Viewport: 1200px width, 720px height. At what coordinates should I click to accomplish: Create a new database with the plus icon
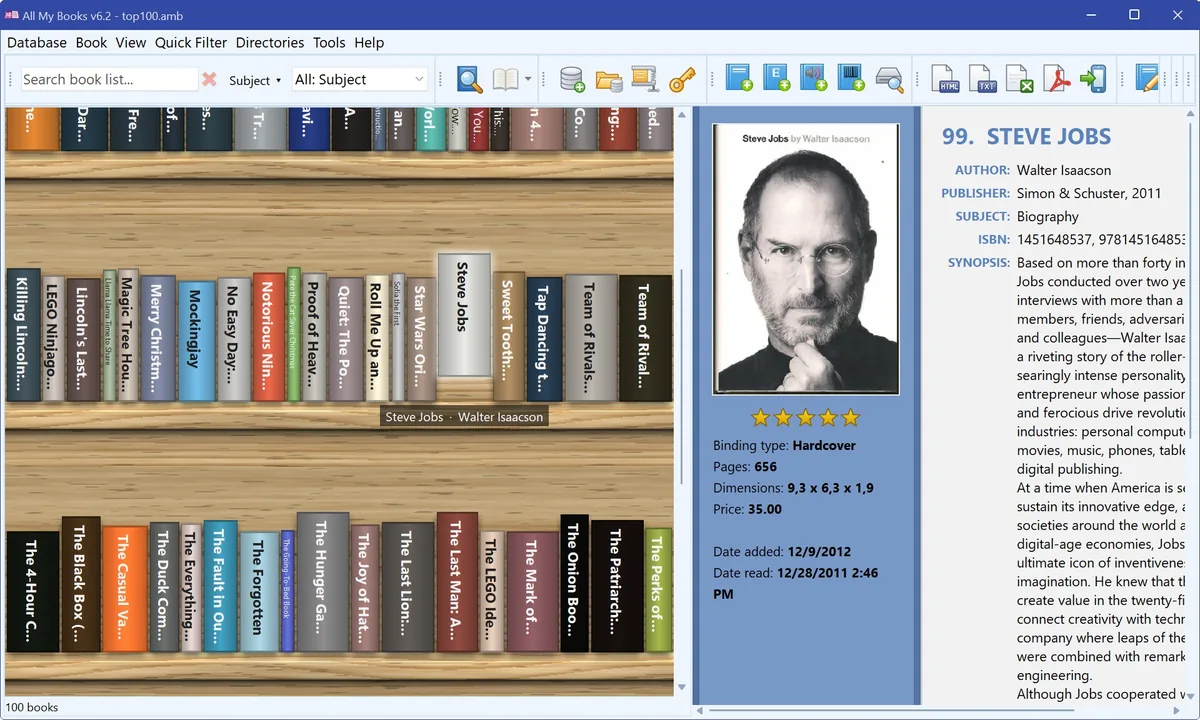coord(572,80)
